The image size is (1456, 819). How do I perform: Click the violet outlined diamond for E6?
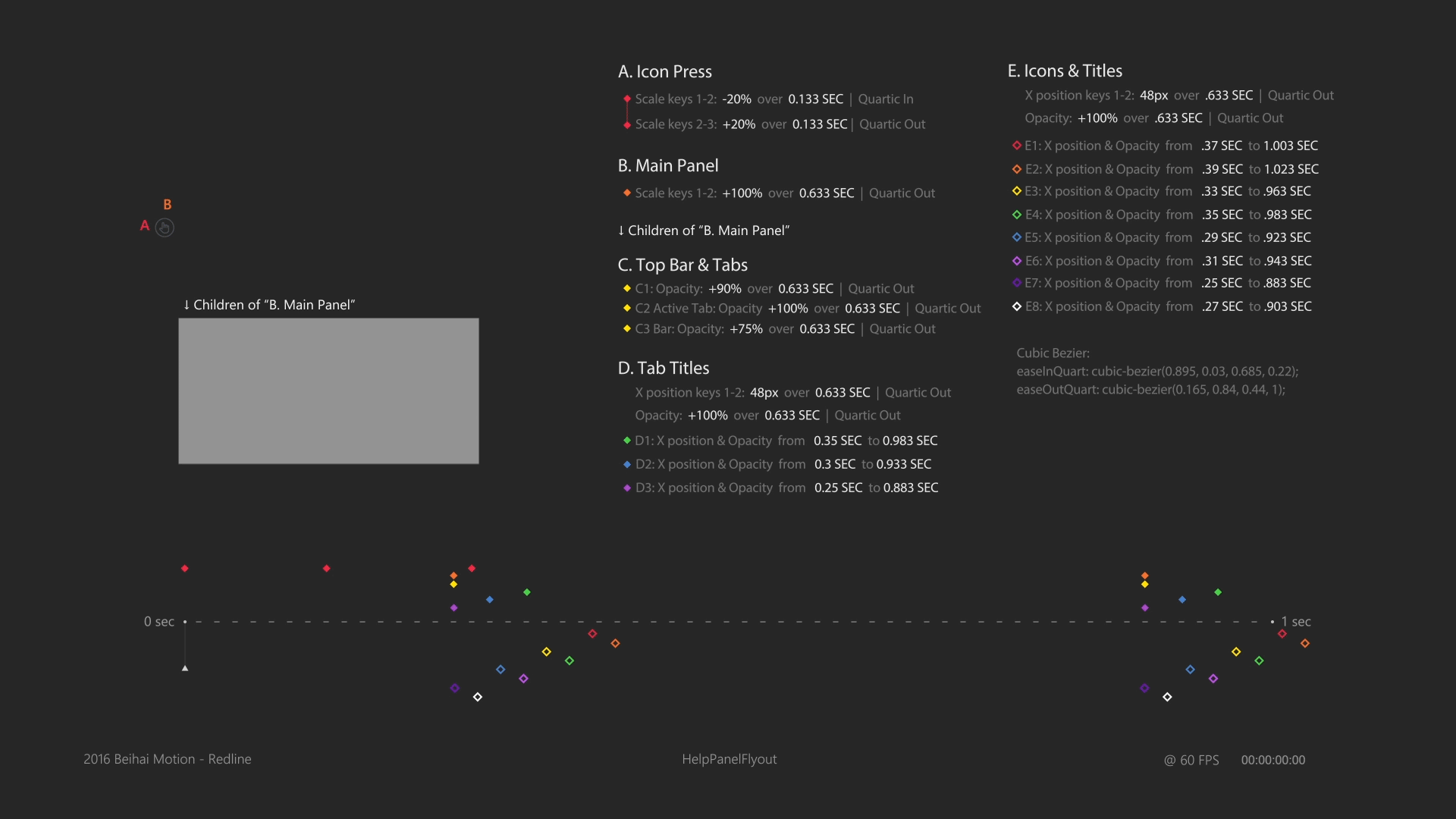pos(1017,261)
